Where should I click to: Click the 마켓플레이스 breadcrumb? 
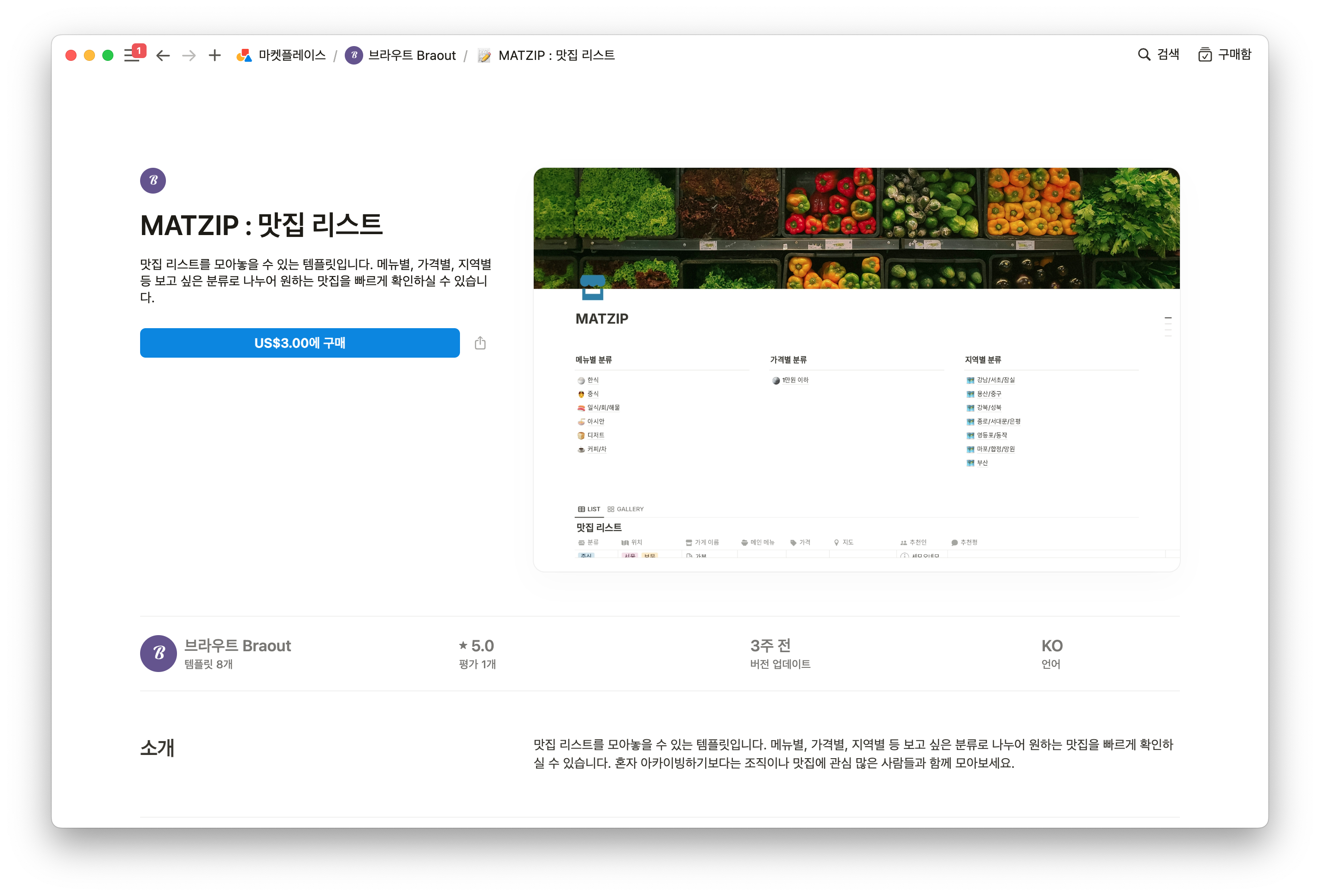(x=281, y=55)
